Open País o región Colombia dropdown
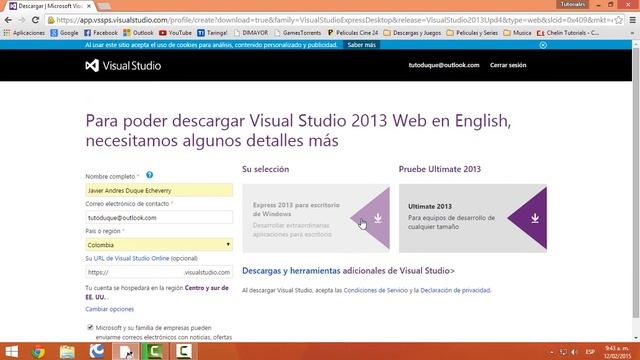This screenshot has height=360, width=640. [x=159, y=244]
